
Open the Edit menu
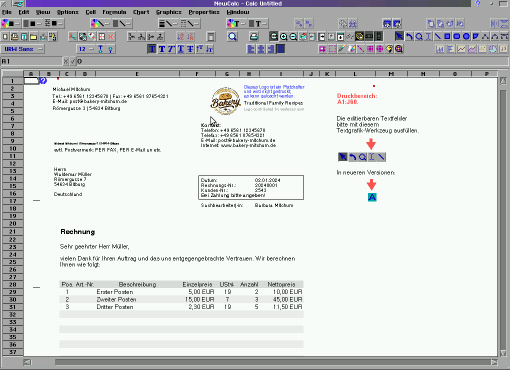point(24,12)
